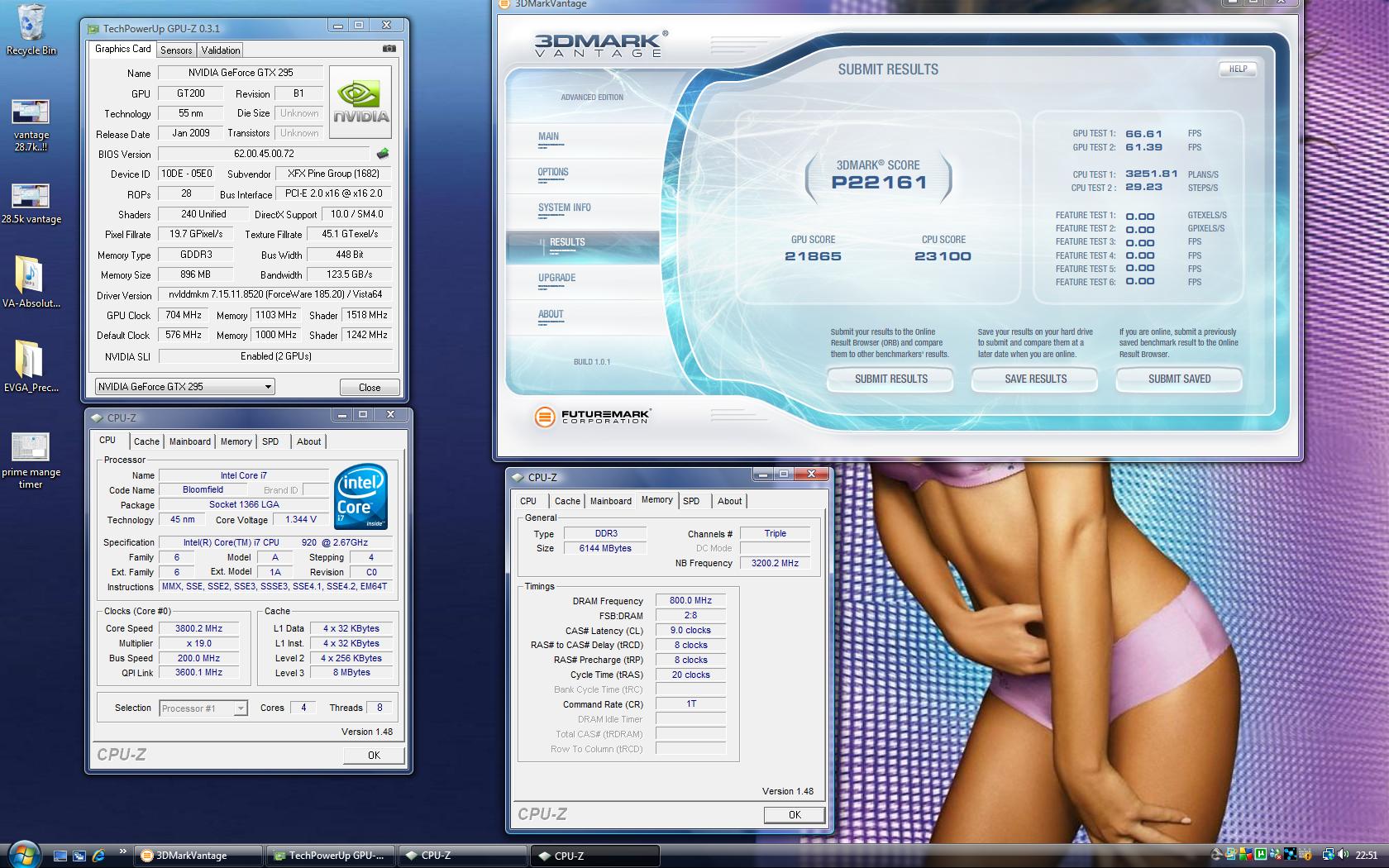Viewport: 1389px width, 868px height.
Task: Open Mainboard tab in left CPU-Z window
Action: (x=190, y=441)
